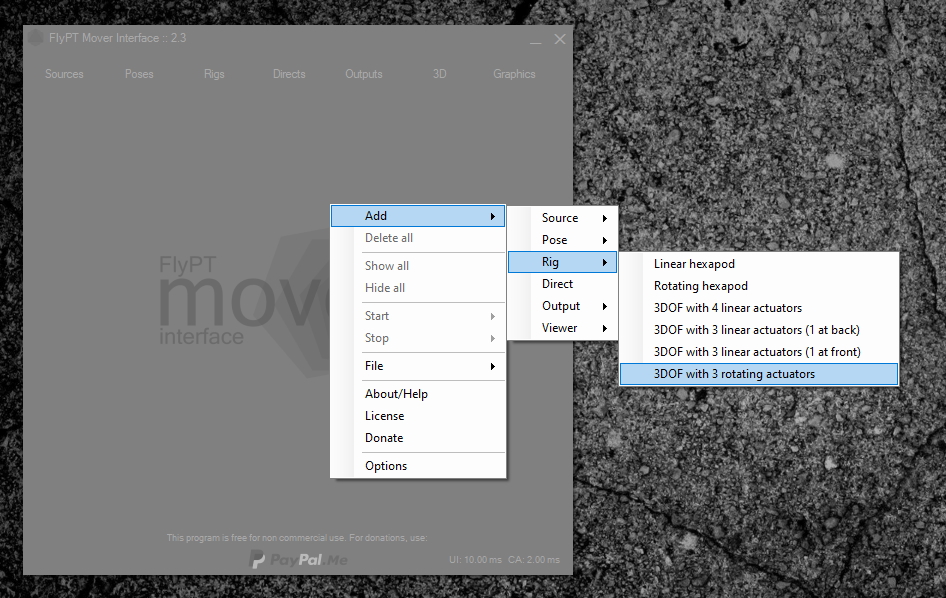Add a Direct module
Viewport: 946px width, 598px height.
(562, 284)
